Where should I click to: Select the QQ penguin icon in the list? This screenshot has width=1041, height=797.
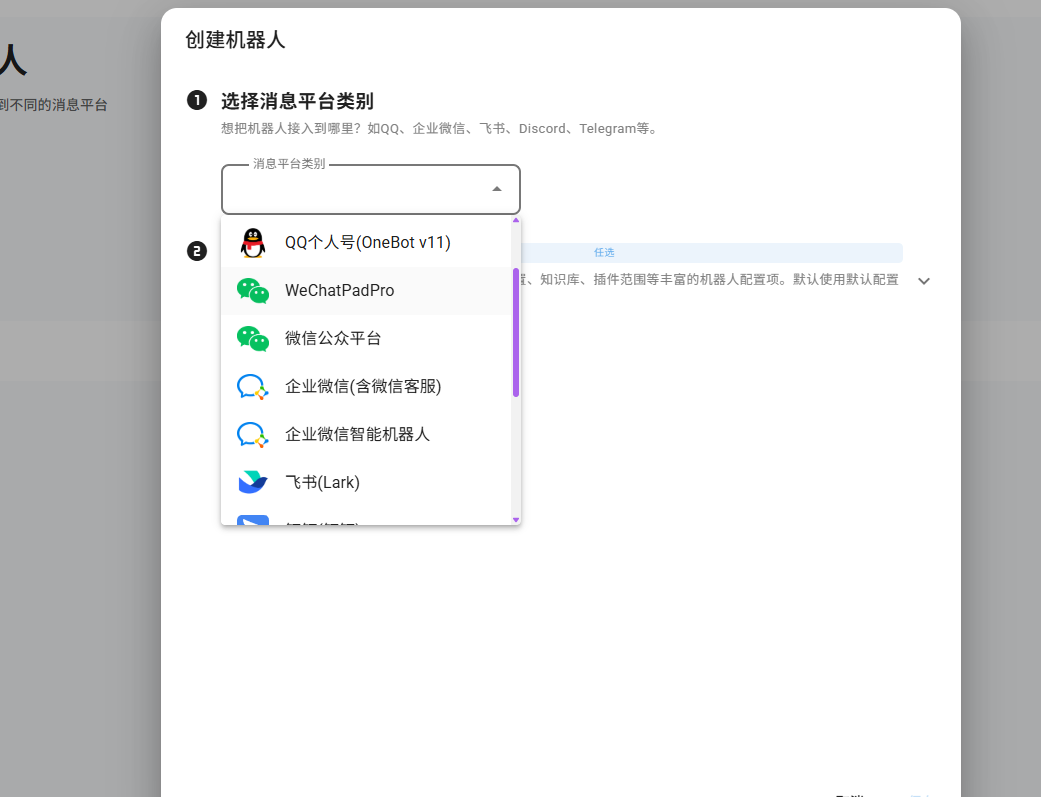tap(252, 241)
